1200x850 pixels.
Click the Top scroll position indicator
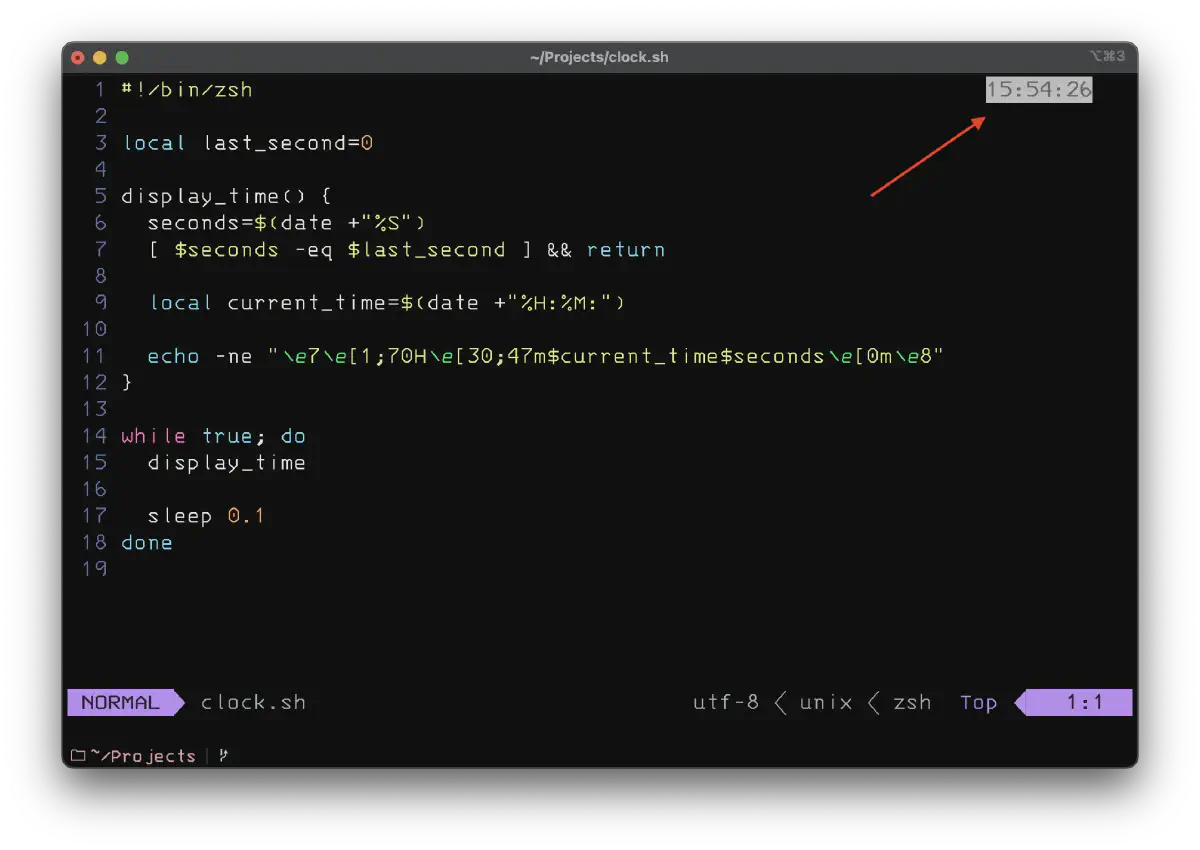click(978, 702)
